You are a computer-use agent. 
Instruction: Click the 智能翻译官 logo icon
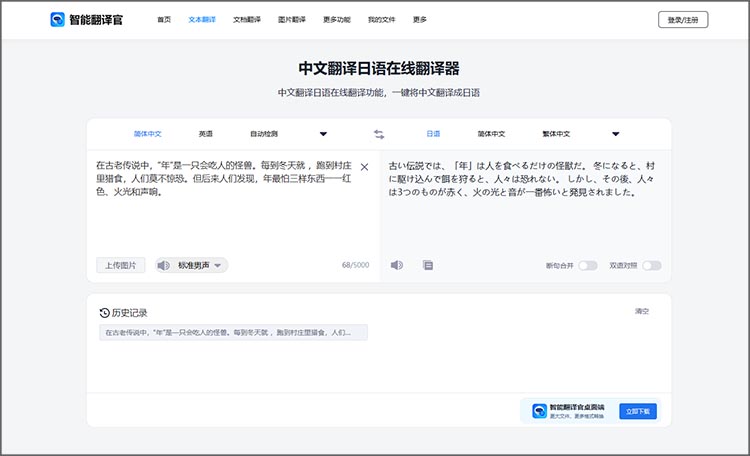57,20
